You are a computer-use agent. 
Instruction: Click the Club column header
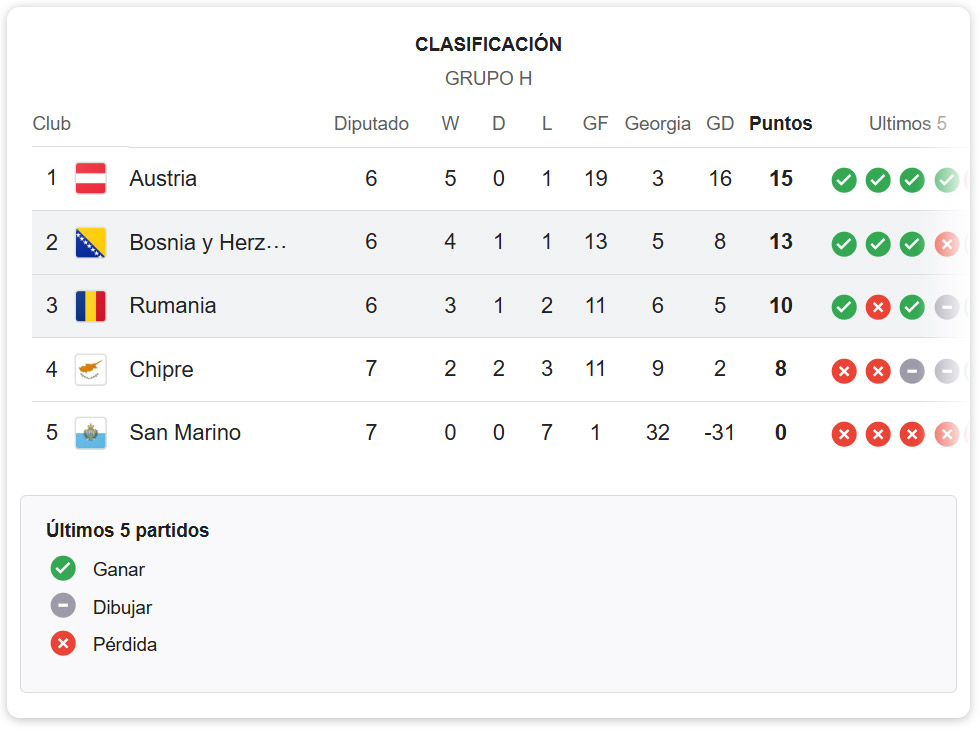pyautogui.click(x=52, y=124)
